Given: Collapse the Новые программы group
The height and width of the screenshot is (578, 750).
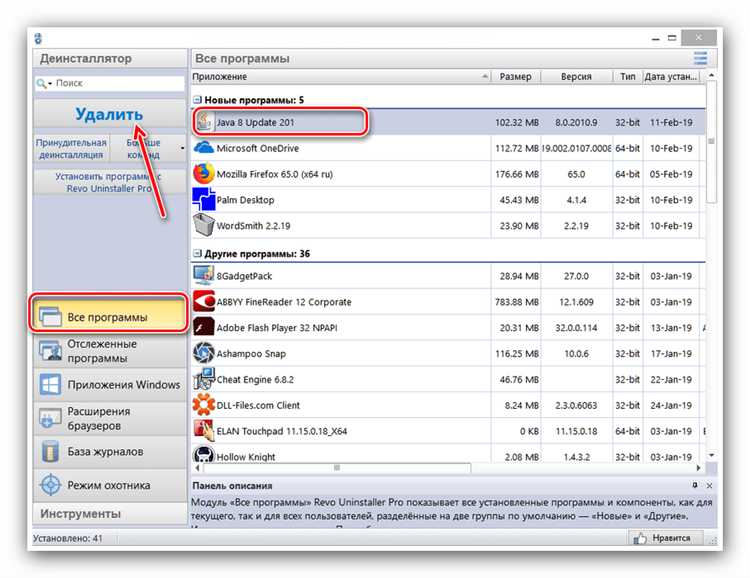Looking at the screenshot, I should [197, 100].
